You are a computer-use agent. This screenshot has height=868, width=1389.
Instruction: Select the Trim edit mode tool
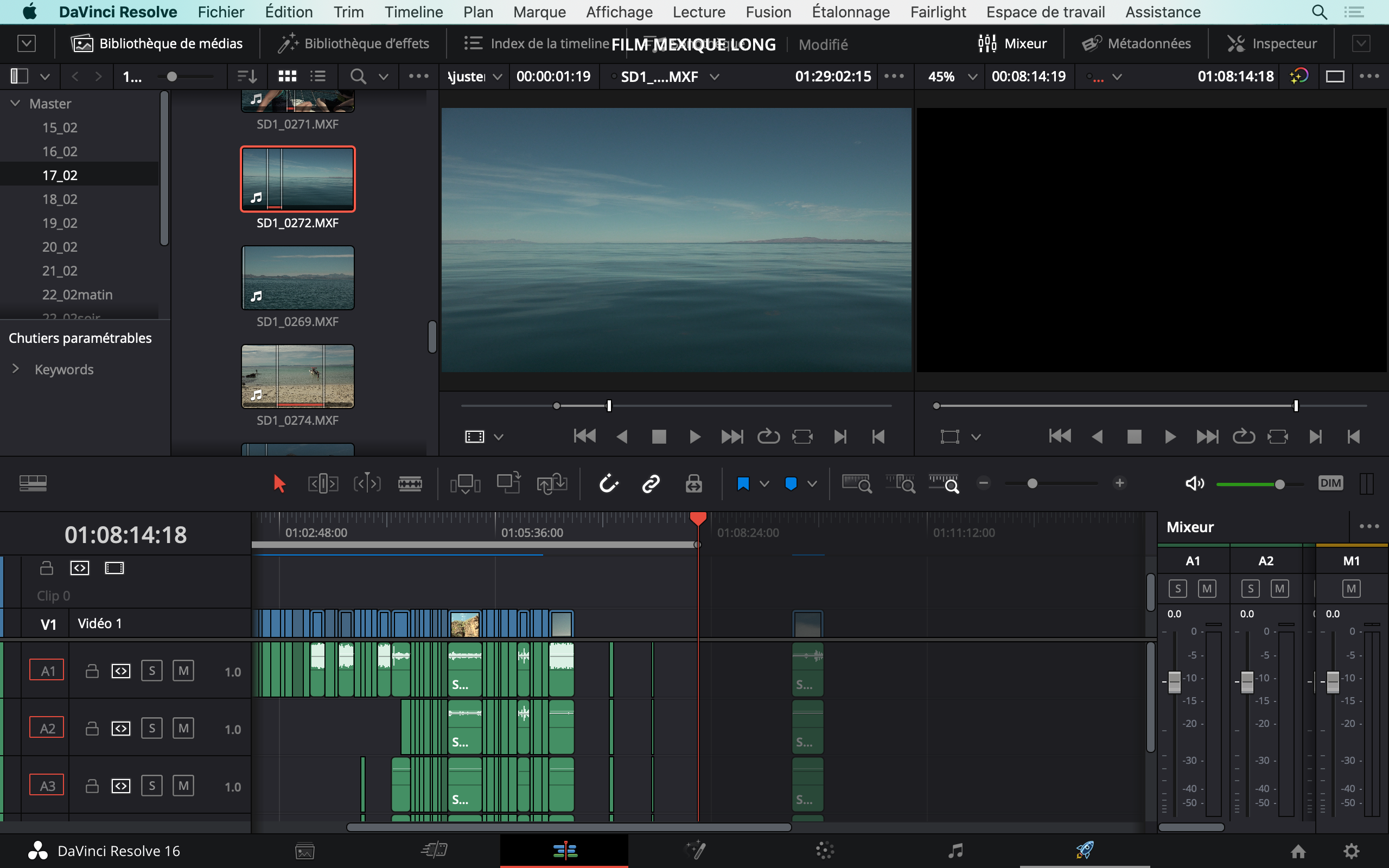pyautogui.click(x=323, y=483)
